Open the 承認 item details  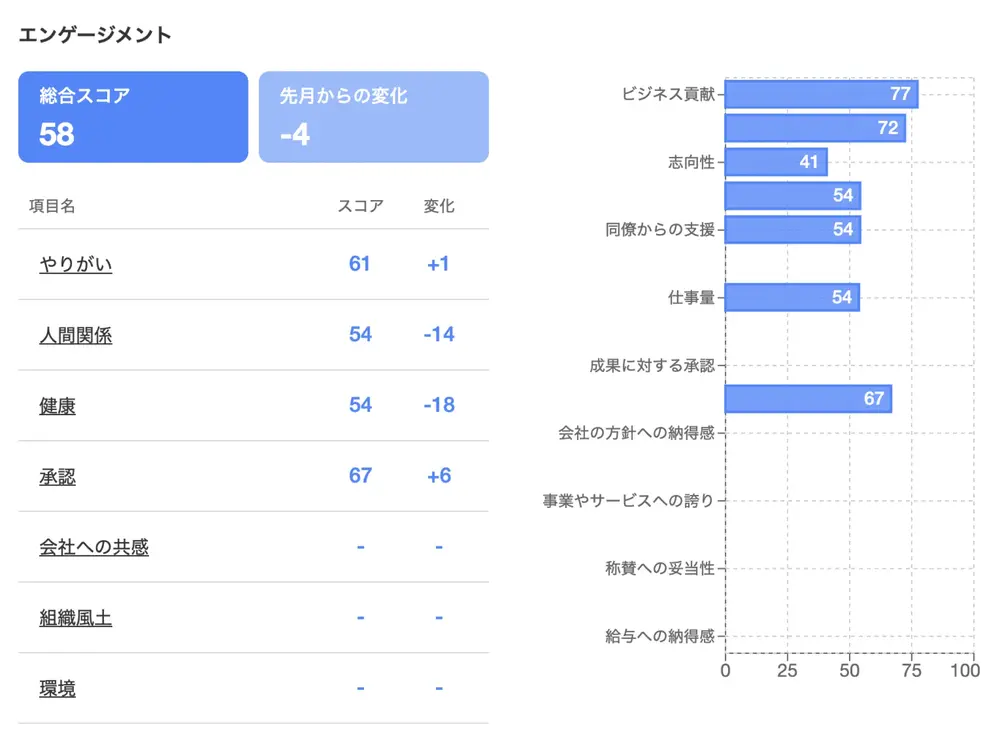tap(58, 477)
